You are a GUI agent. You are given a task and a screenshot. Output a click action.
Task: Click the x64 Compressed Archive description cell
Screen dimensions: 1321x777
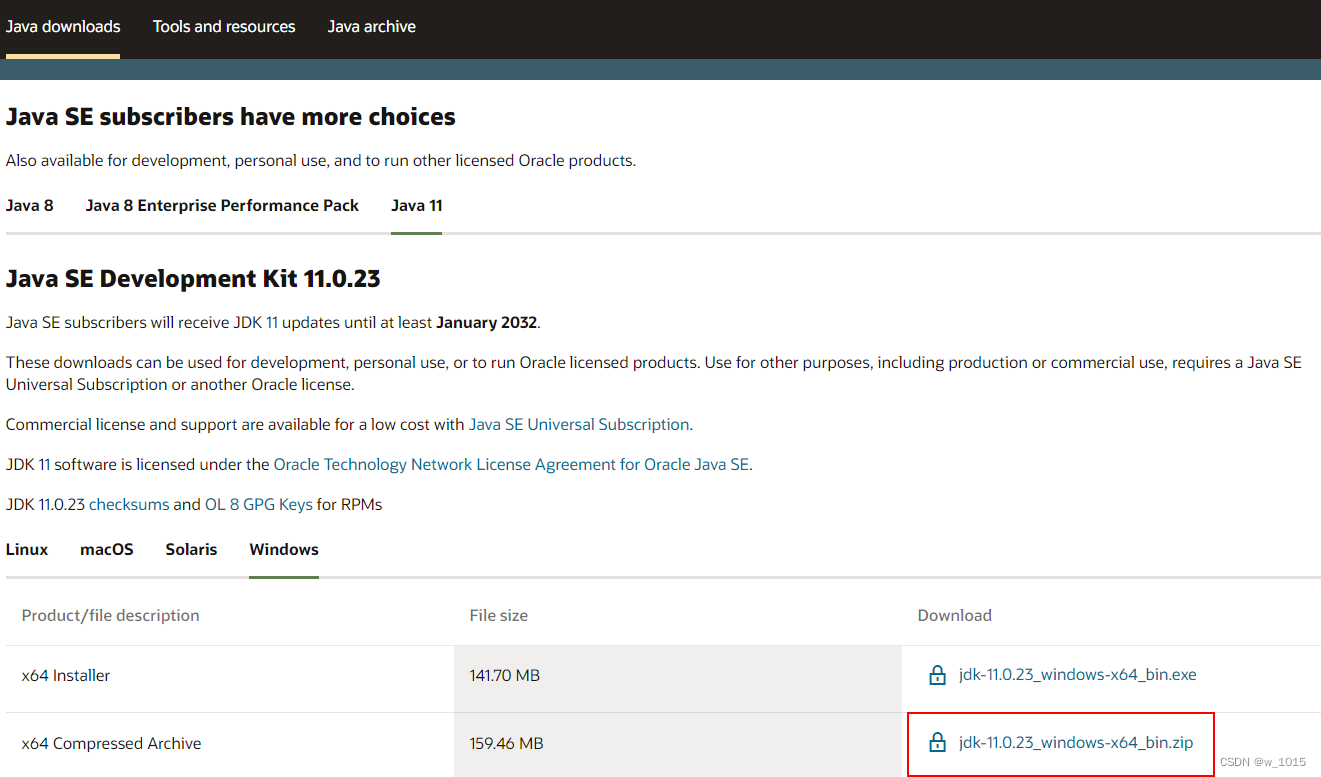230,744
